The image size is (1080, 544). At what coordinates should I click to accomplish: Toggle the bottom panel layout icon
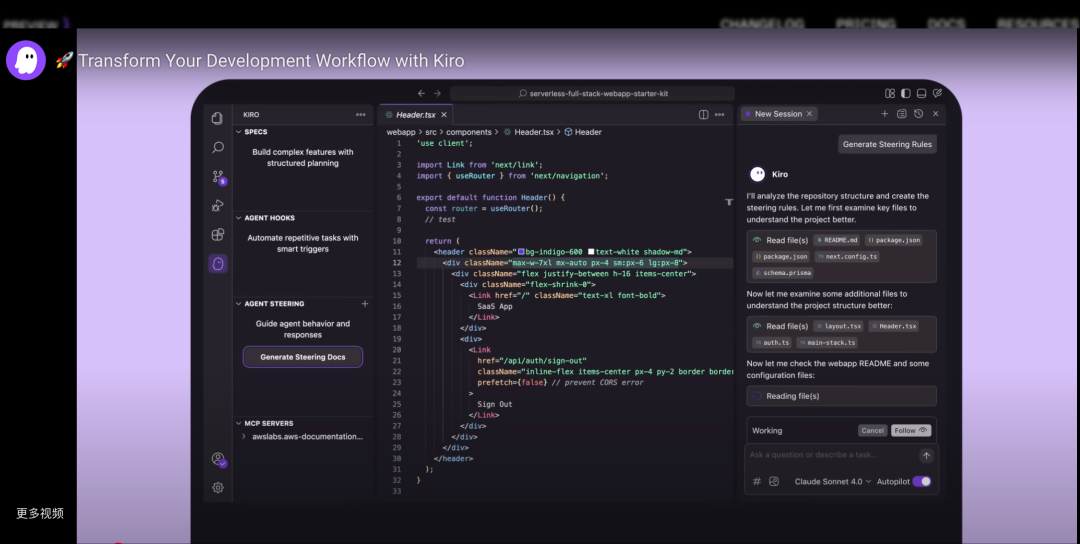point(922,94)
